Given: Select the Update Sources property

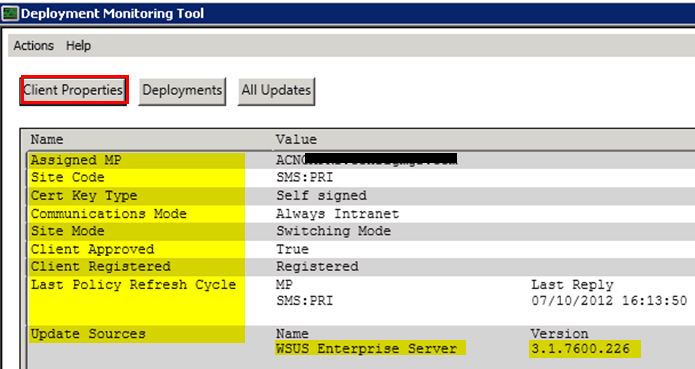Looking at the screenshot, I should (88, 334).
